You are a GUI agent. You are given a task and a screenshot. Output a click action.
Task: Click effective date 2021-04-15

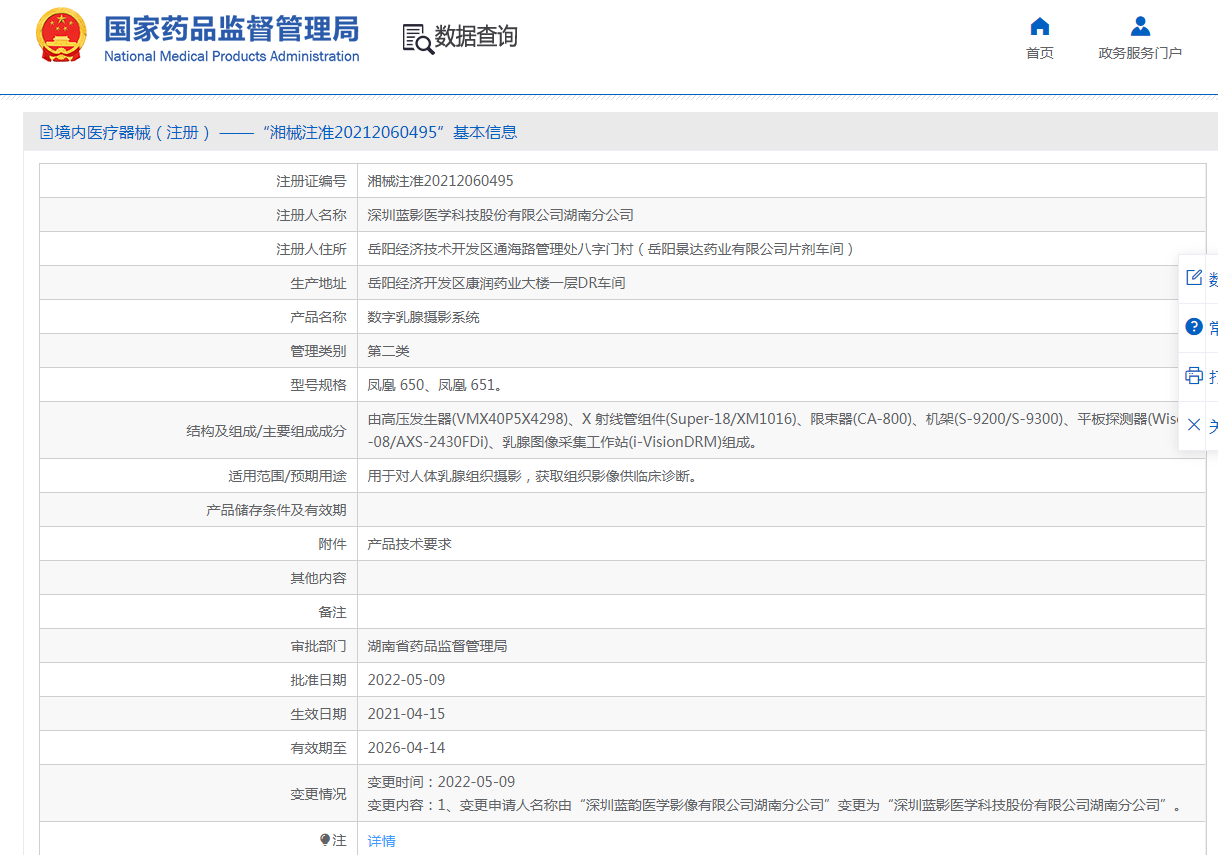coord(407,714)
